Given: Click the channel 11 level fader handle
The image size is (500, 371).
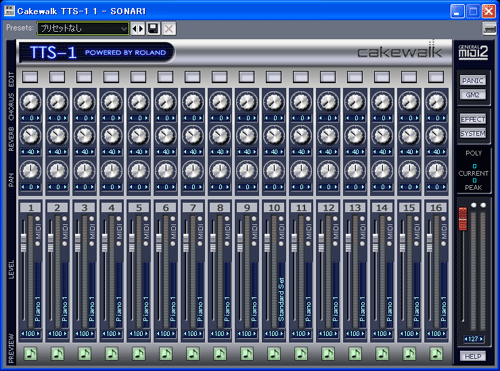Looking at the screenshot, I should click(294, 243).
